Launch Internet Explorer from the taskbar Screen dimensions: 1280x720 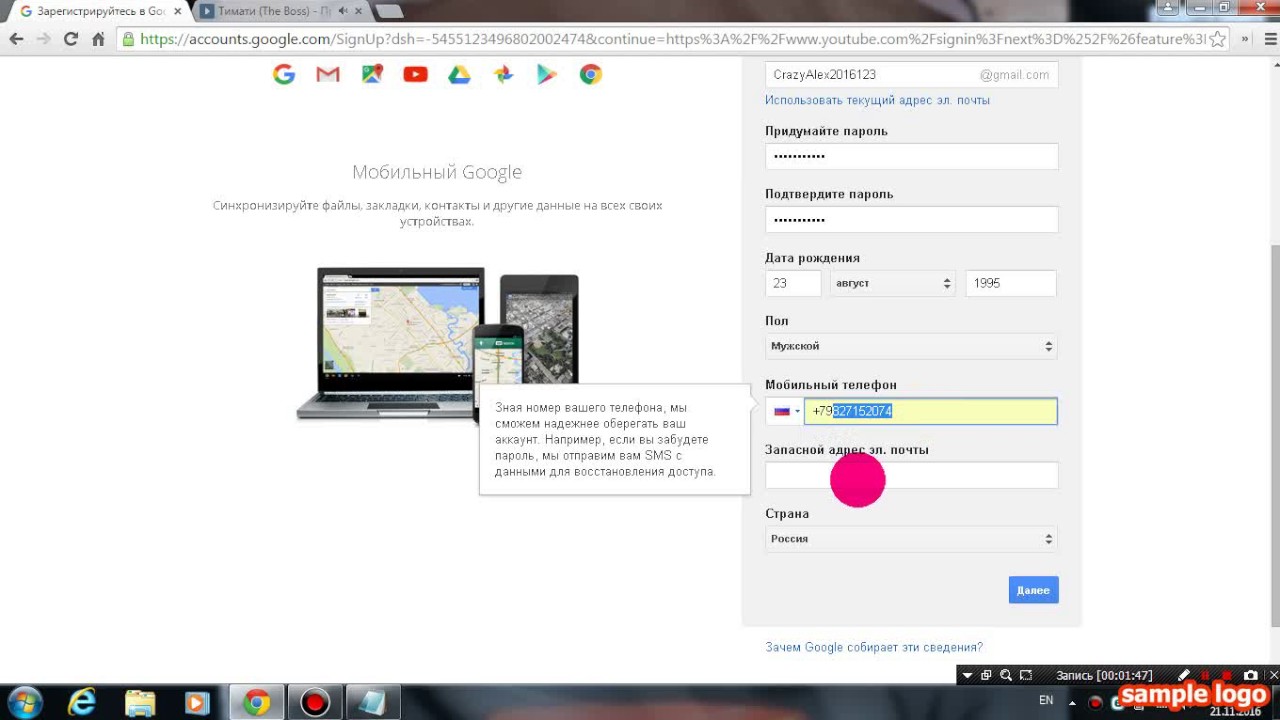[83, 703]
